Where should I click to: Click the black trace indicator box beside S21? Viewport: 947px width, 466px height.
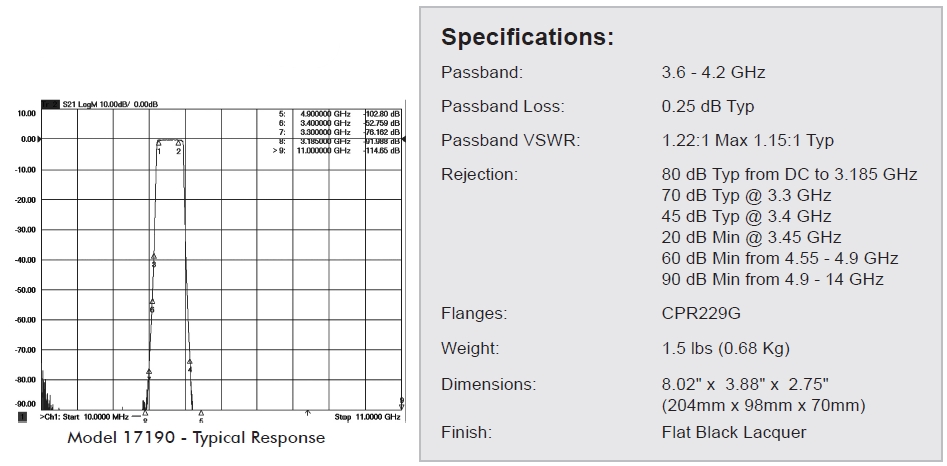click(50, 104)
